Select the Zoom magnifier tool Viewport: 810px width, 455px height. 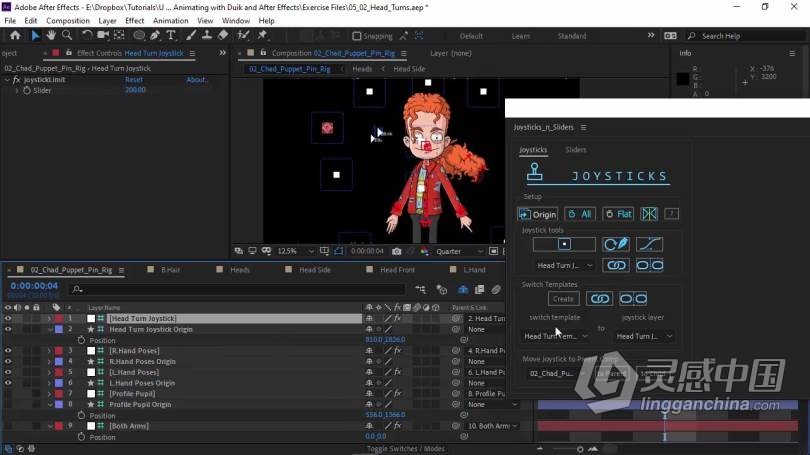point(67,35)
